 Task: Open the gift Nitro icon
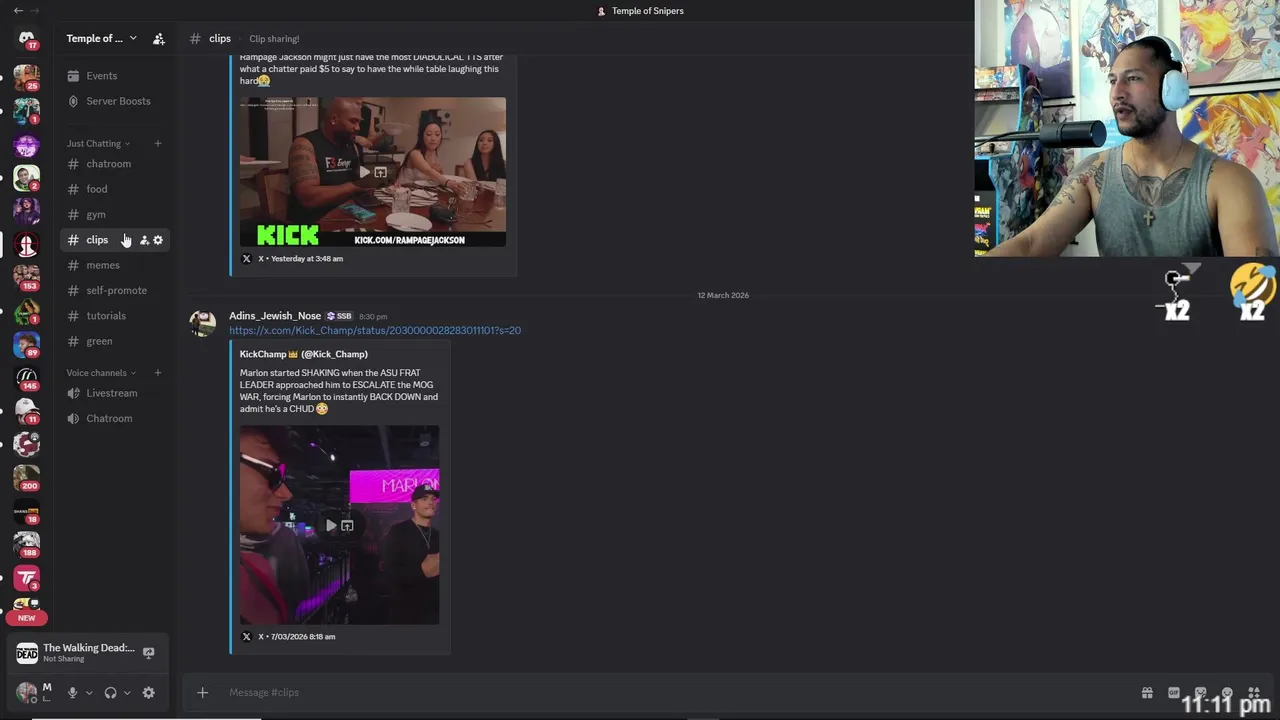click(1147, 692)
